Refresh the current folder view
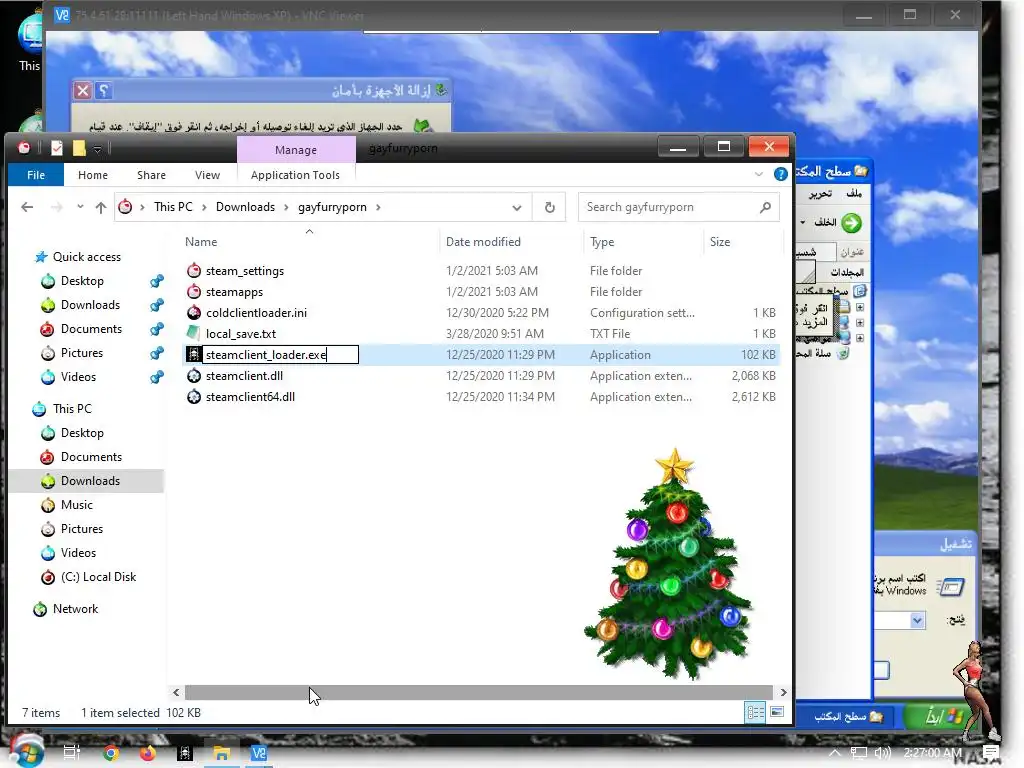 550,208
